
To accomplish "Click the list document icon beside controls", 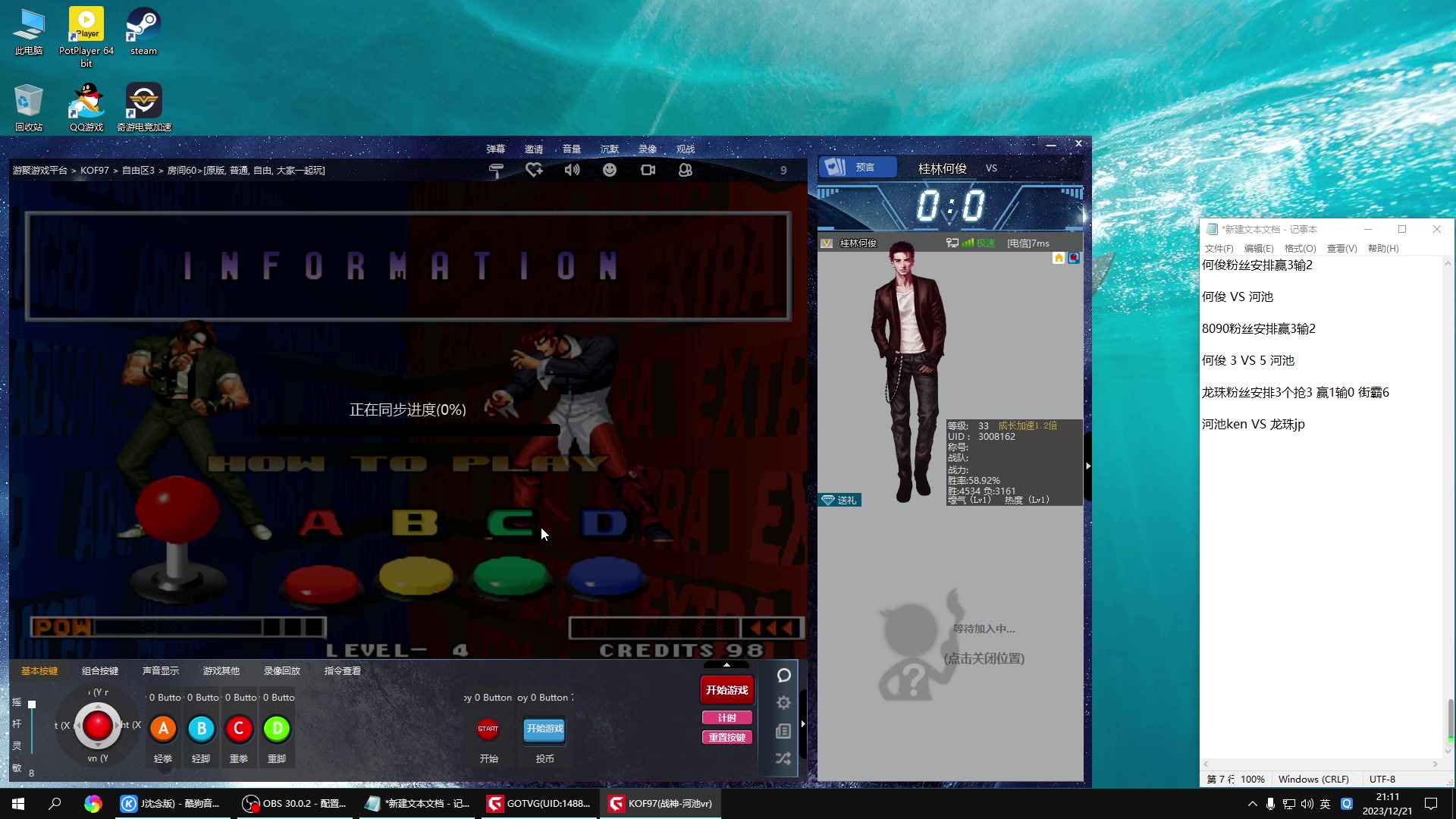I will [784, 731].
